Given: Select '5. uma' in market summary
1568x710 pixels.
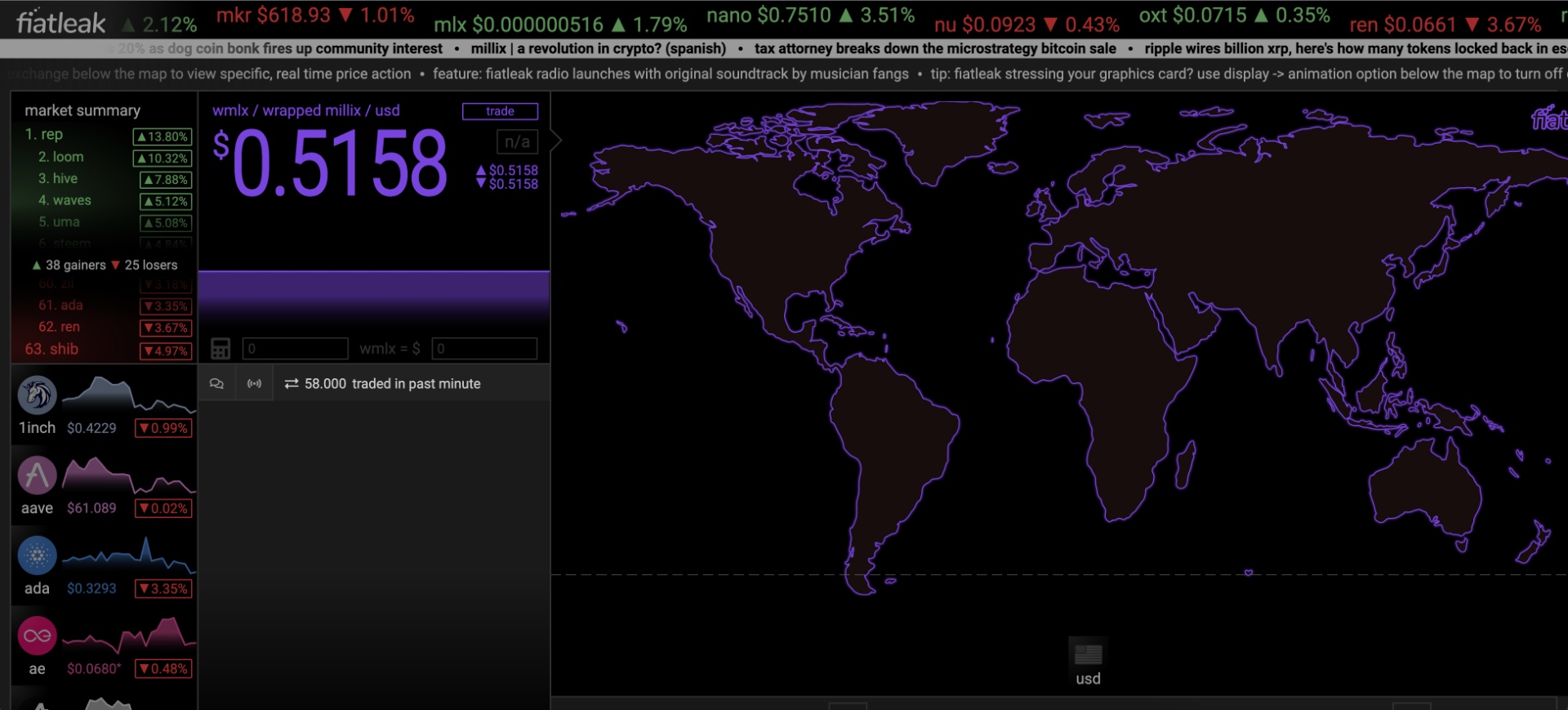Looking at the screenshot, I should pos(59,221).
